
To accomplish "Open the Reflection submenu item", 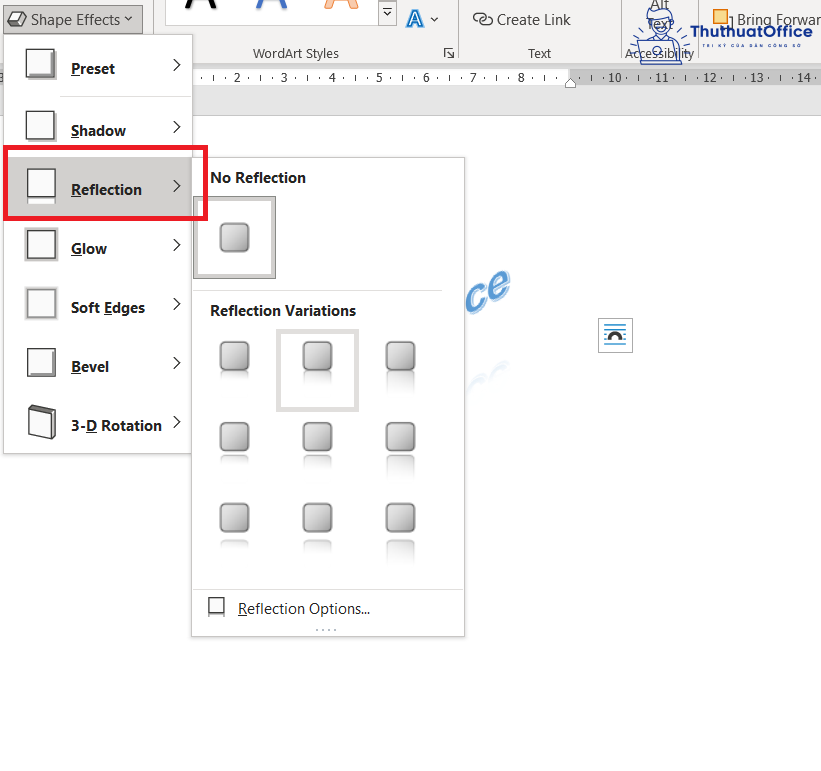I will [98, 187].
